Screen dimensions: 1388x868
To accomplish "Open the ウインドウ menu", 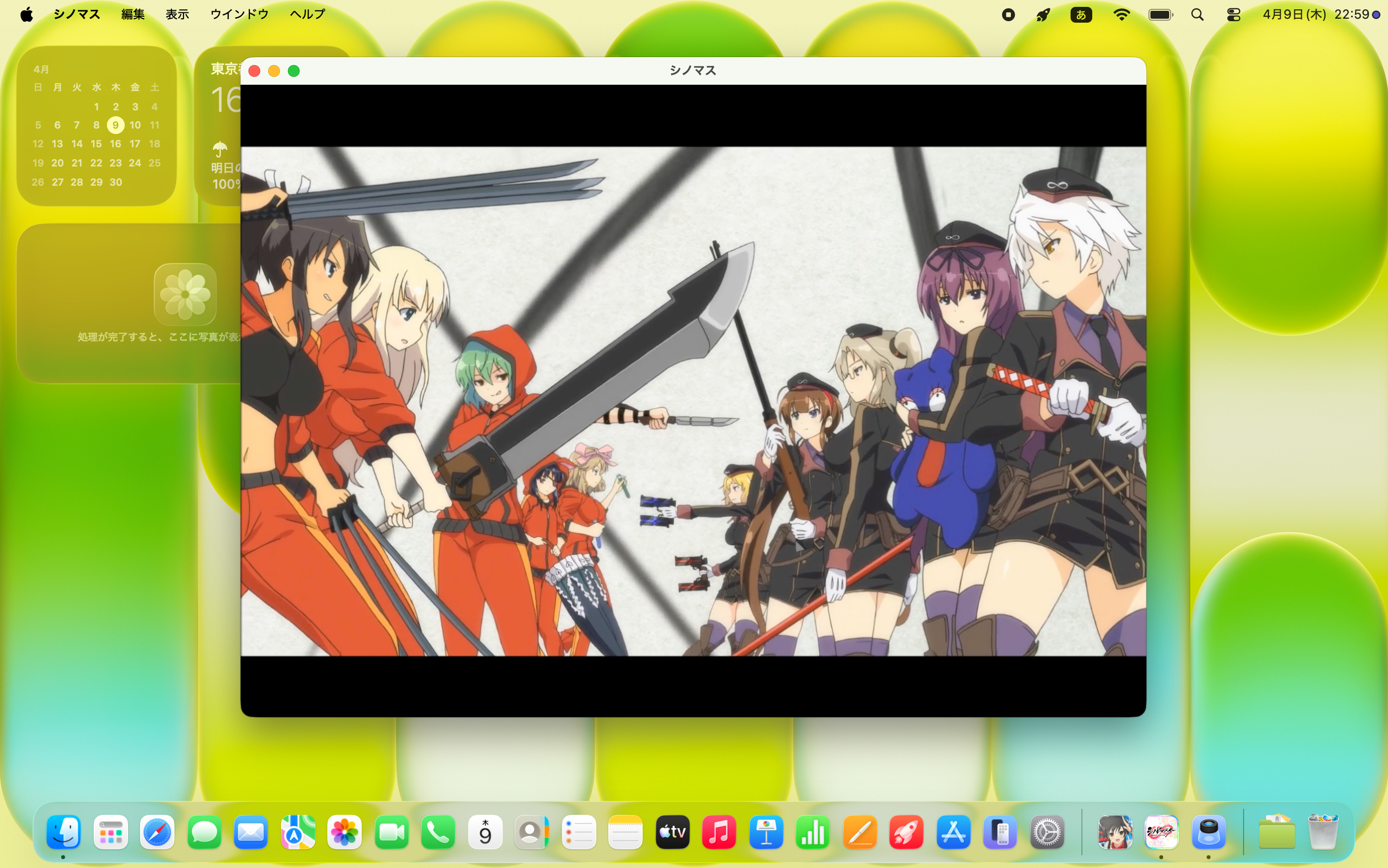I will click(239, 14).
